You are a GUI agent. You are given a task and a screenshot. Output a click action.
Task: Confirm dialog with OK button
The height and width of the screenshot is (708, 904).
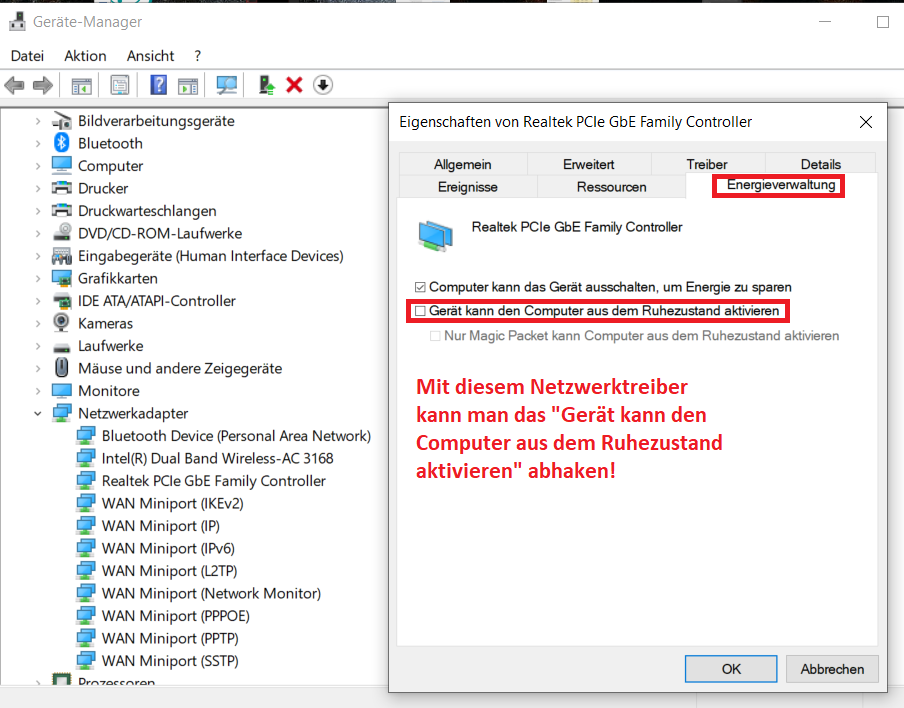[731, 669]
